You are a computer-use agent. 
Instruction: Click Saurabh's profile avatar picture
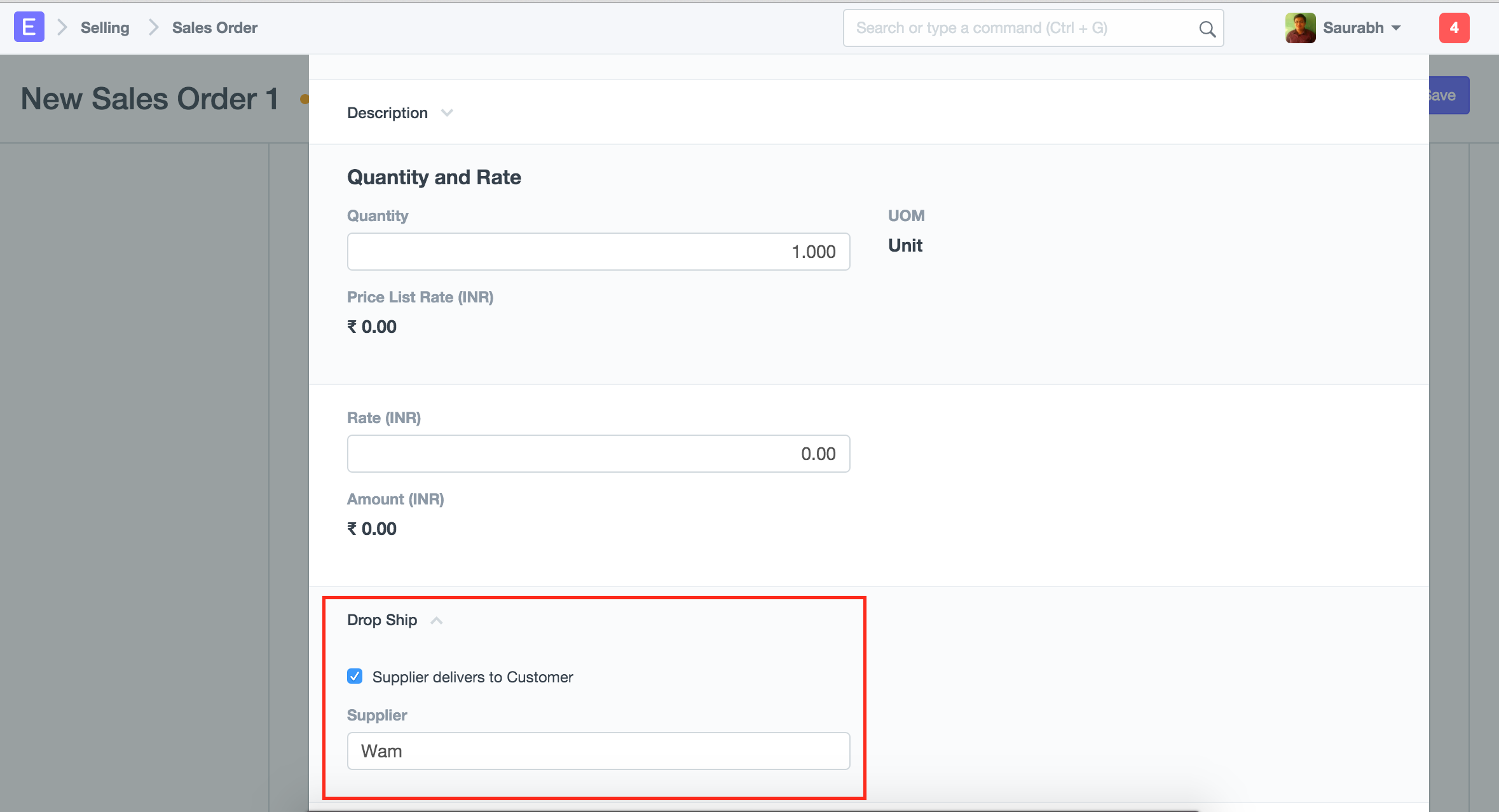1300,28
